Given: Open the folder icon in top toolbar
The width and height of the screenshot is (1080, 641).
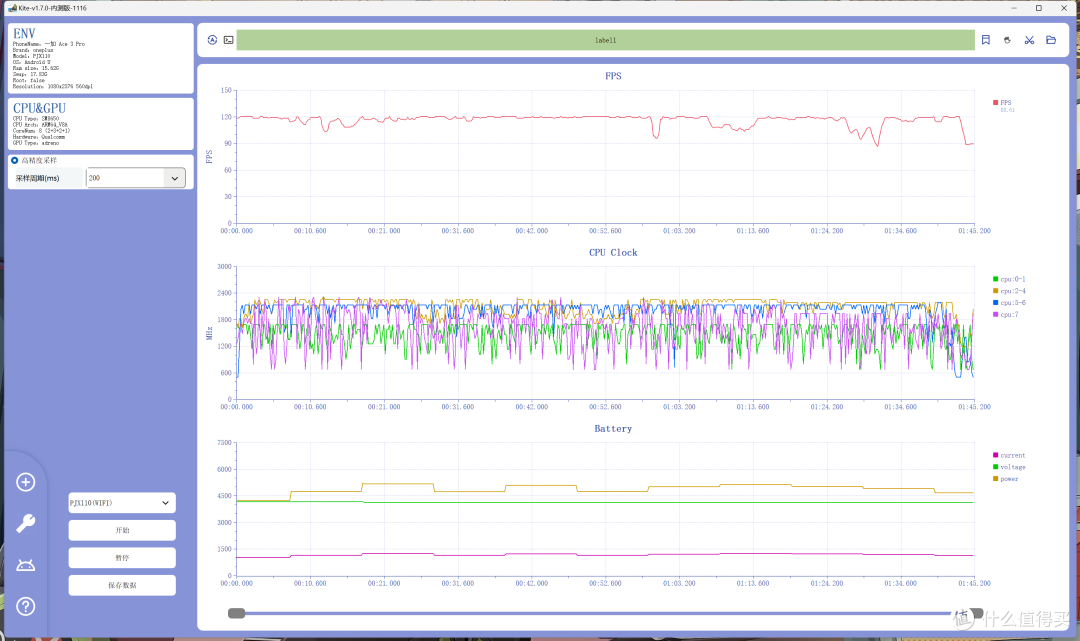Looking at the screenshot, I should (1051, 40).
